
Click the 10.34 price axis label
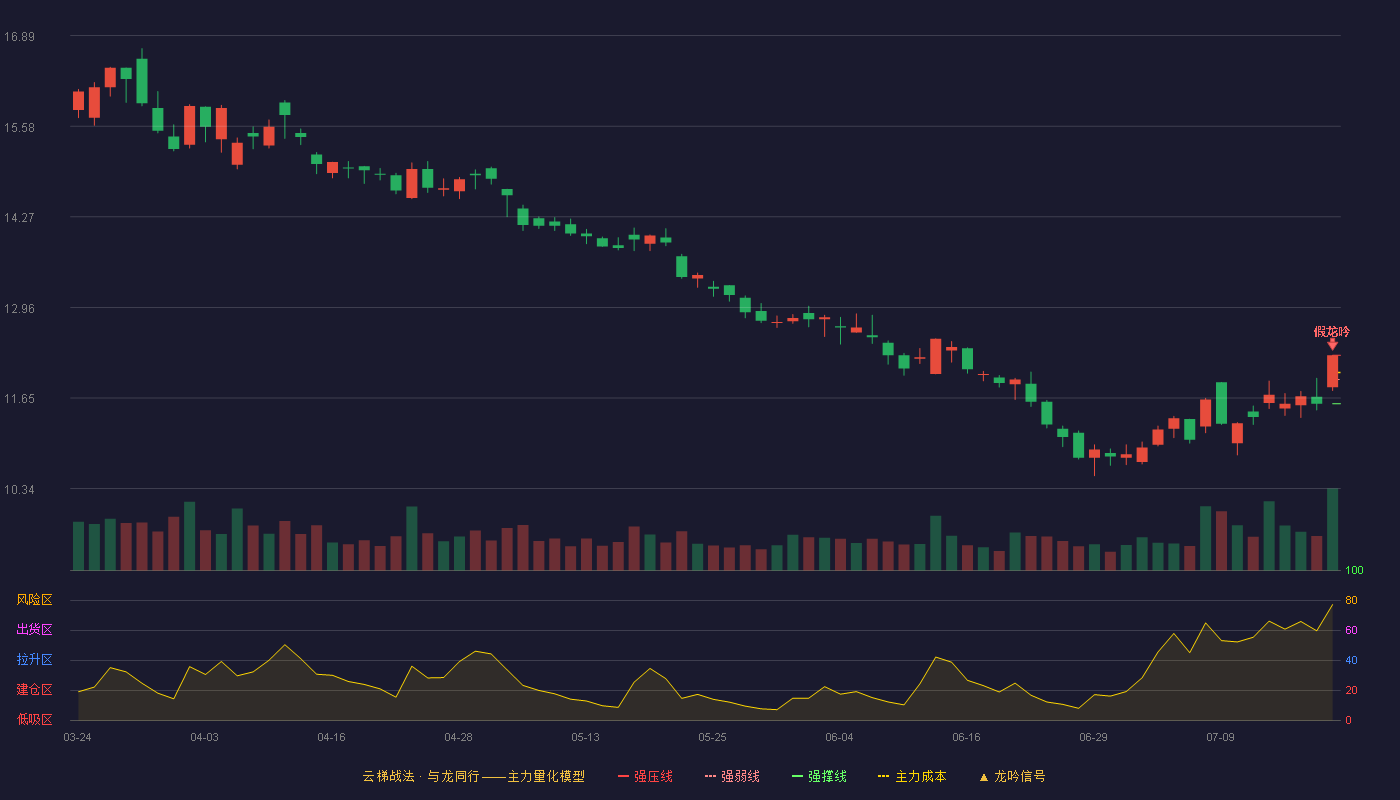(19, 490)
